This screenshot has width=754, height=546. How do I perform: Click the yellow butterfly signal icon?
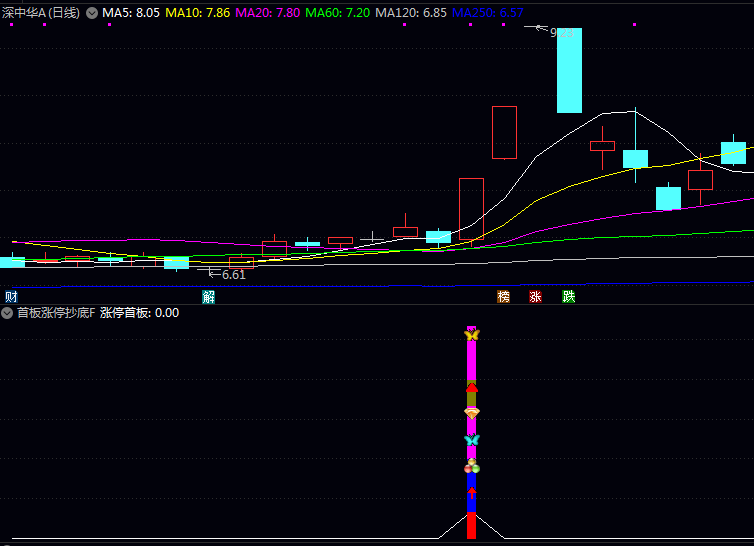(x=471, y=335)
